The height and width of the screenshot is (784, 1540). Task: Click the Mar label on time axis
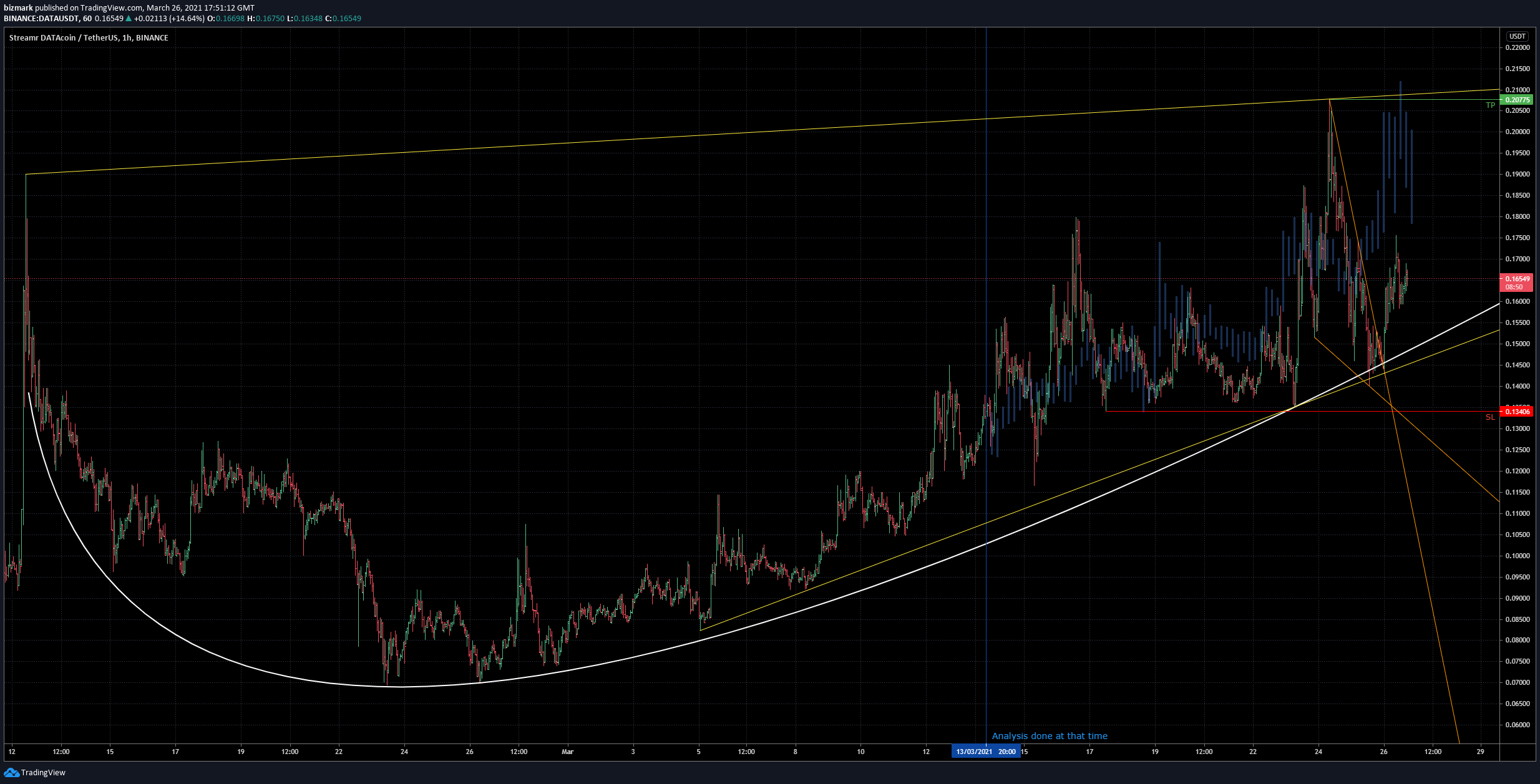[x=567, y=752]
